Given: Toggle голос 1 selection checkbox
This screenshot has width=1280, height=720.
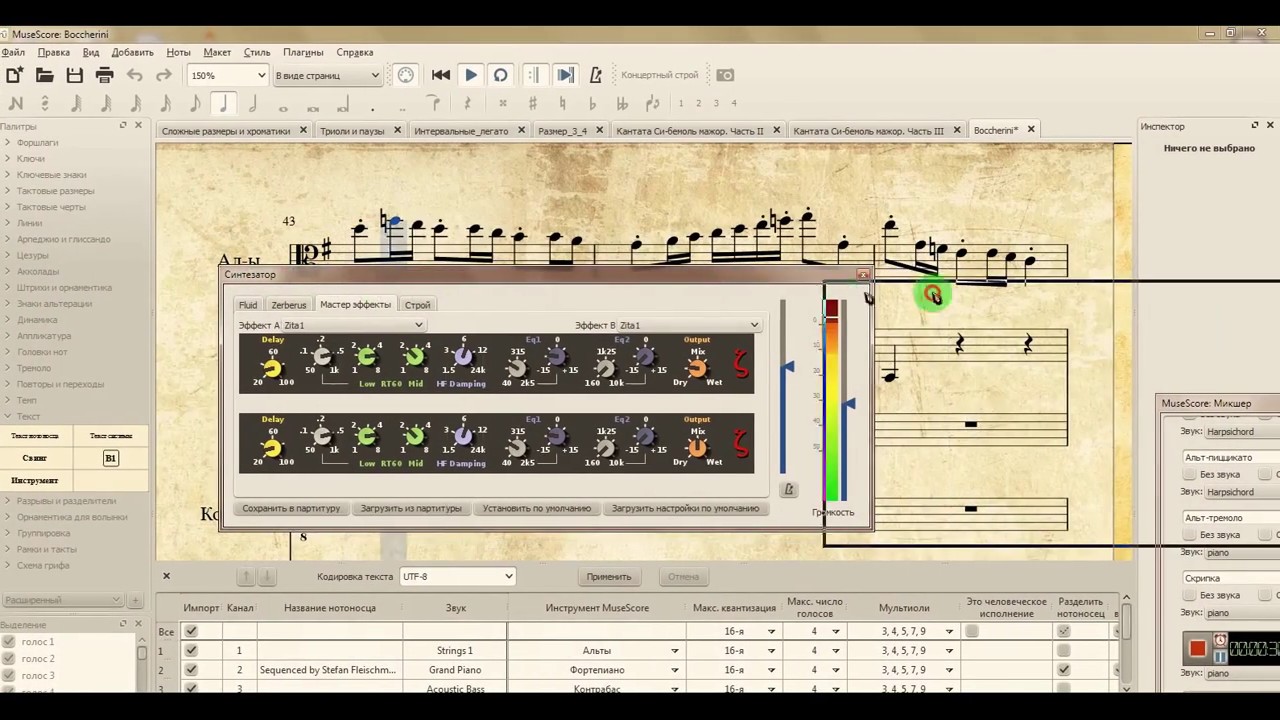Looking at the screenshot, I should [x=9, y=642].
